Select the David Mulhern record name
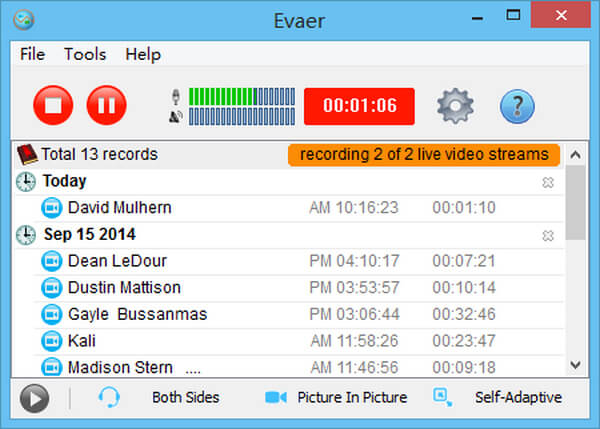Image resolution: width=600 pixels, height=429 pixels. [x=120, y=207]
